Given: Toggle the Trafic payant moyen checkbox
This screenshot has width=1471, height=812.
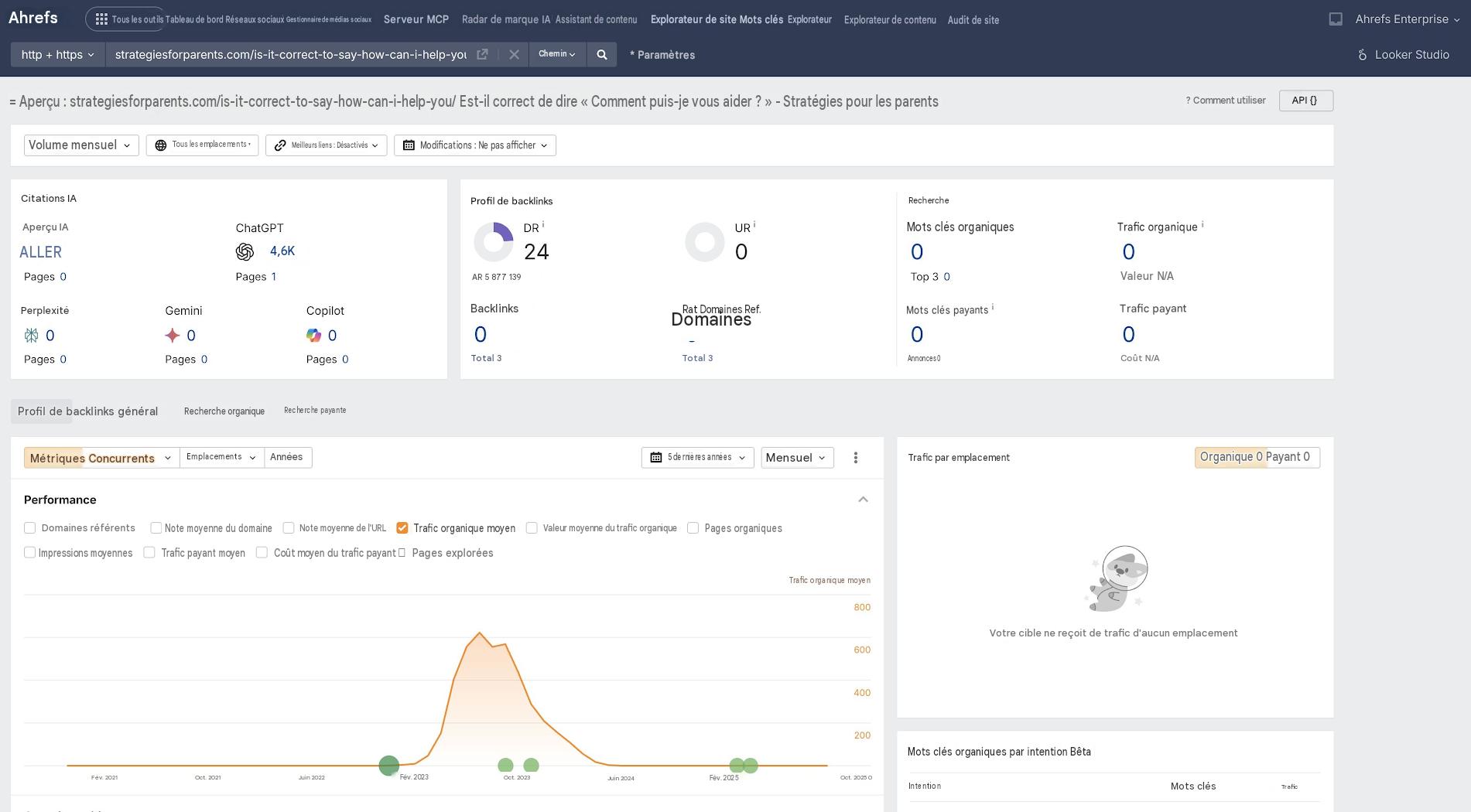Looking at the screenshot, I should (x=149, y=553).
